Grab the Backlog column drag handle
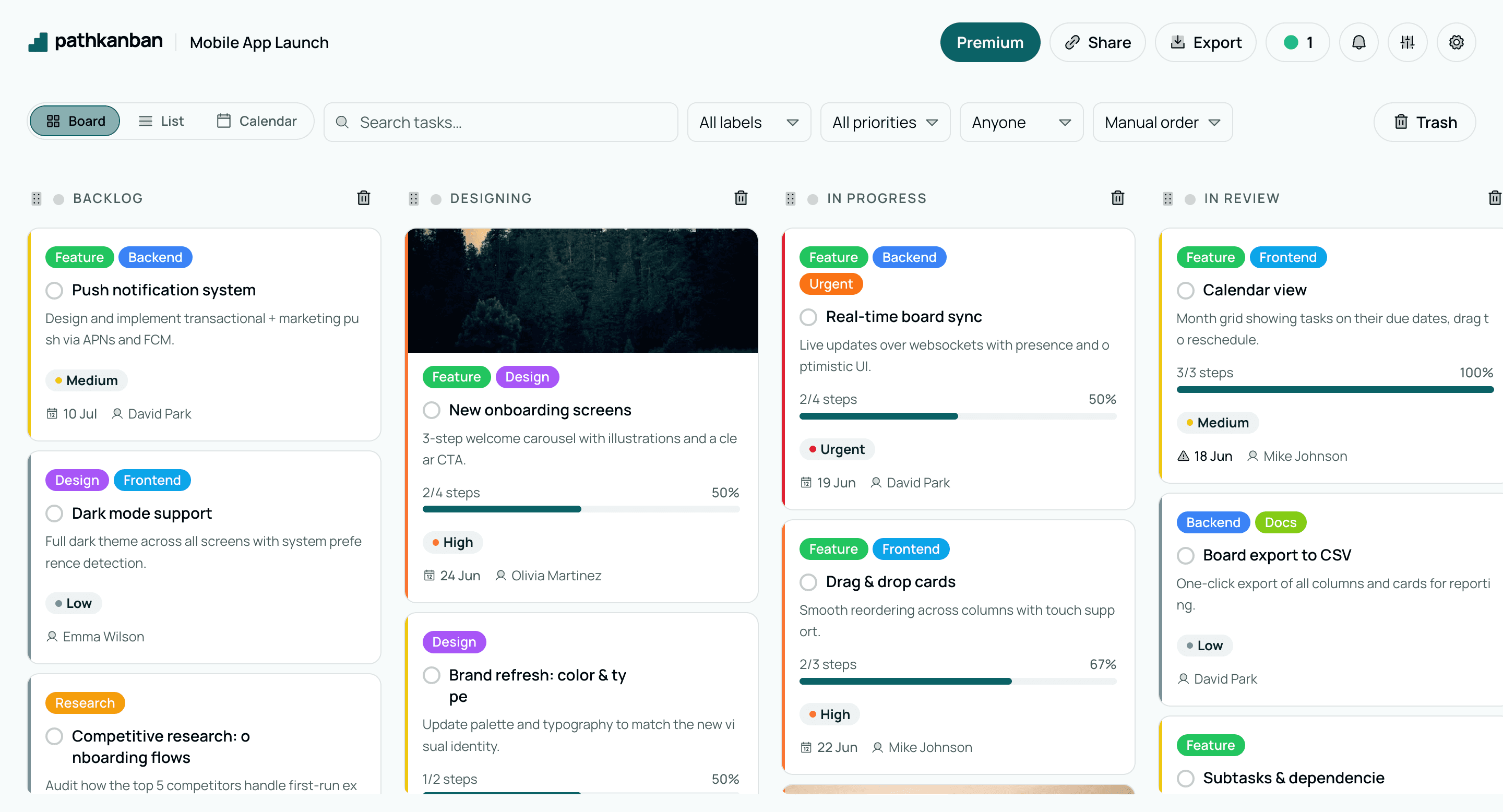1503x812 pixels. tap(36, 199)
